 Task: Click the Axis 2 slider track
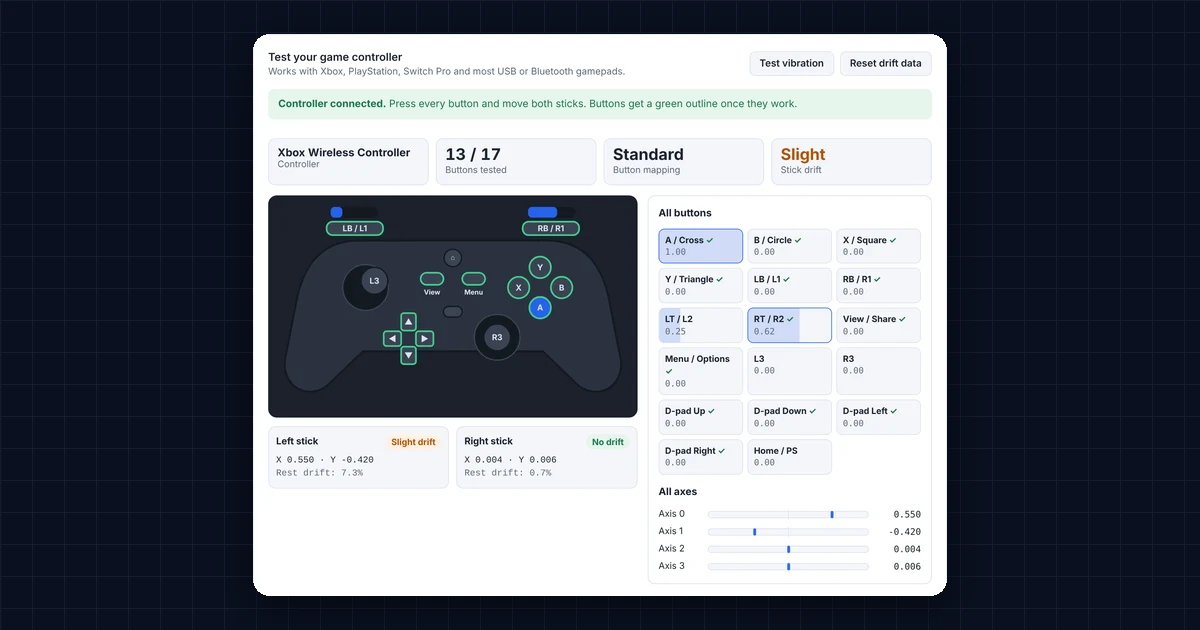[788, 549]
